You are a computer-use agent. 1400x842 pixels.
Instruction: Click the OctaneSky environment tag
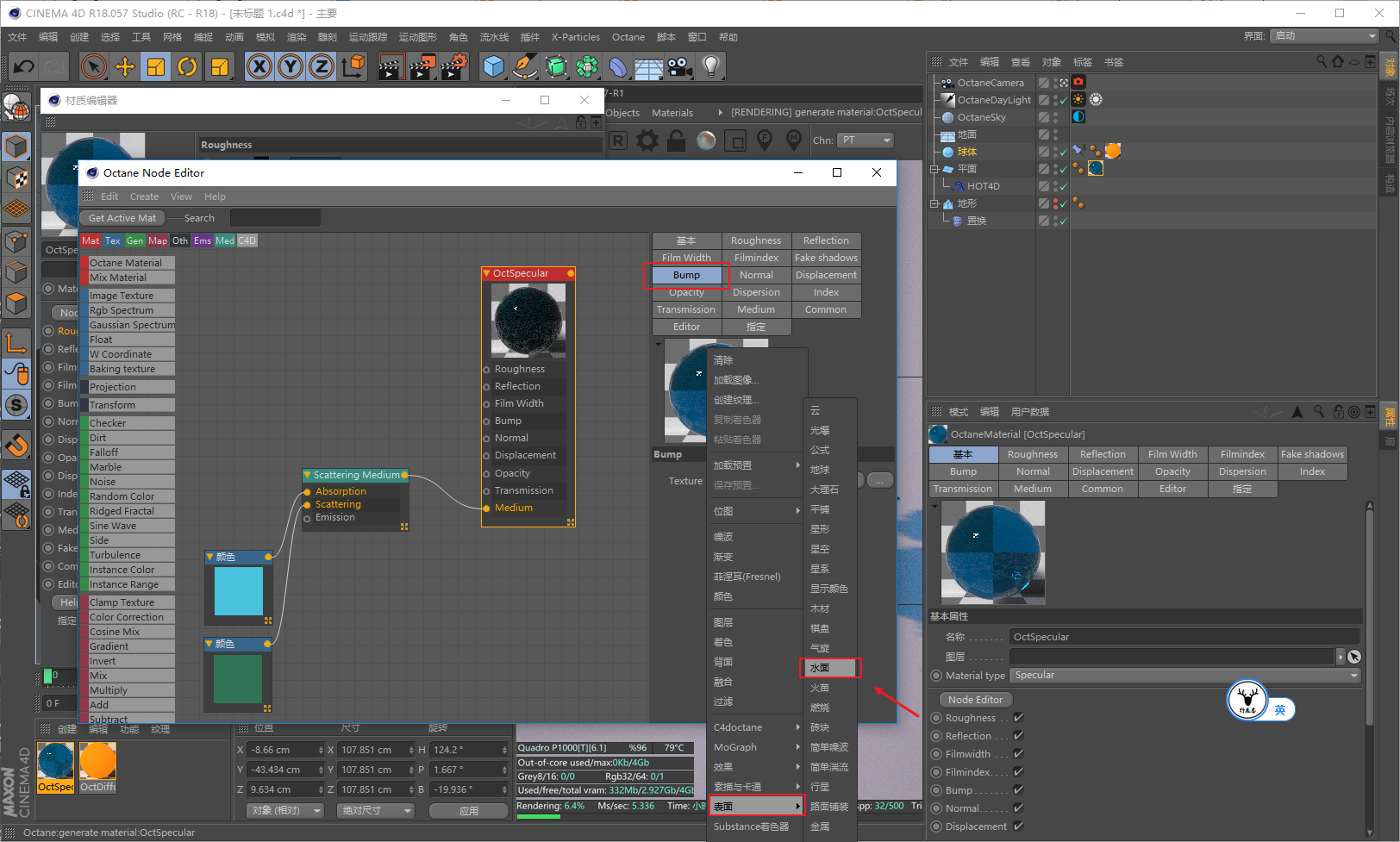click(x=1078, y=116)
